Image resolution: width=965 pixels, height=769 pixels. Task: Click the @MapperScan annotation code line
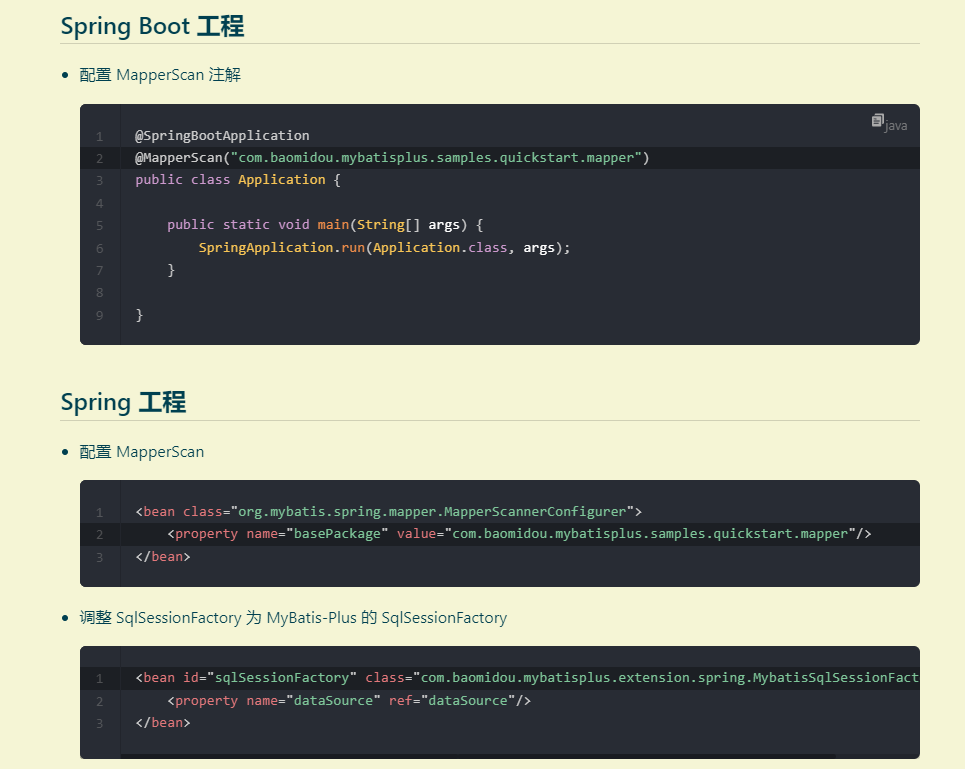coord(392,158)
